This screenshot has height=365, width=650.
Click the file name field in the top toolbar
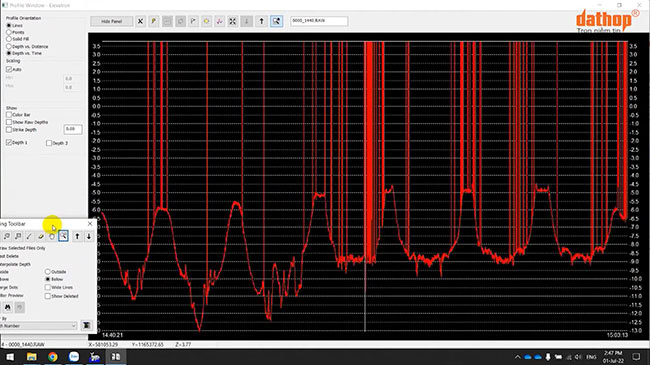[319, 21]
